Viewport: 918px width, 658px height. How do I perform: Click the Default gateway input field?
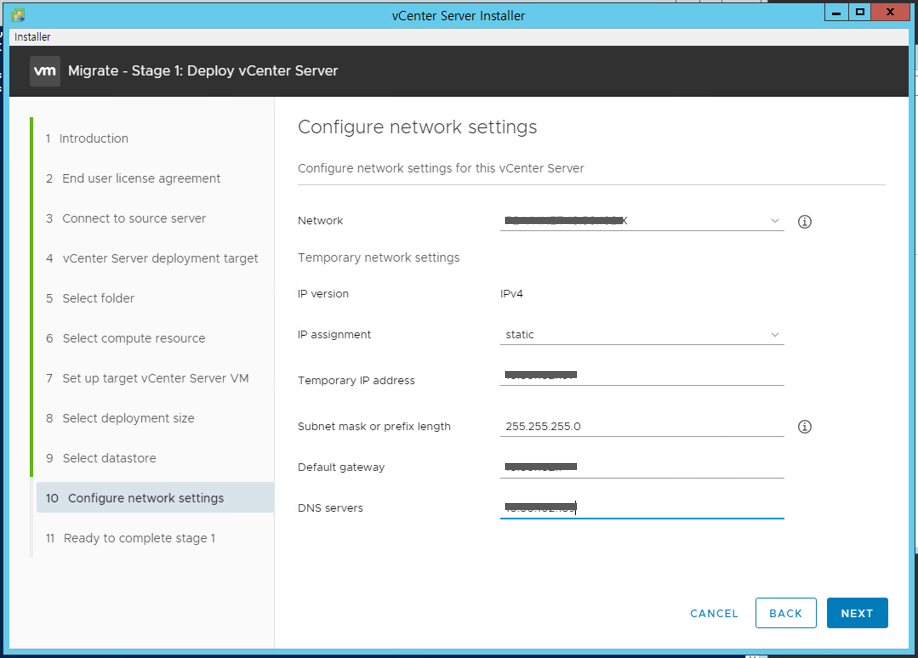coord(642,468)
